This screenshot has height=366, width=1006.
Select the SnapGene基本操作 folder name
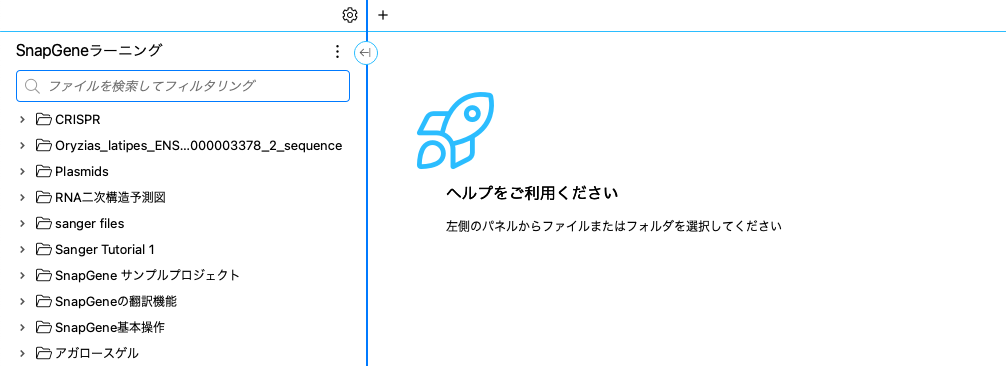[110, 327]
